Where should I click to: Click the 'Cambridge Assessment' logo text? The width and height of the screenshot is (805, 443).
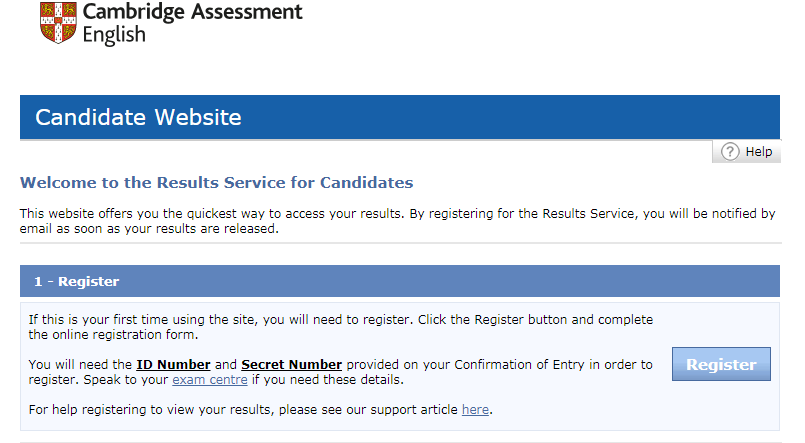[x=193, y=12]
